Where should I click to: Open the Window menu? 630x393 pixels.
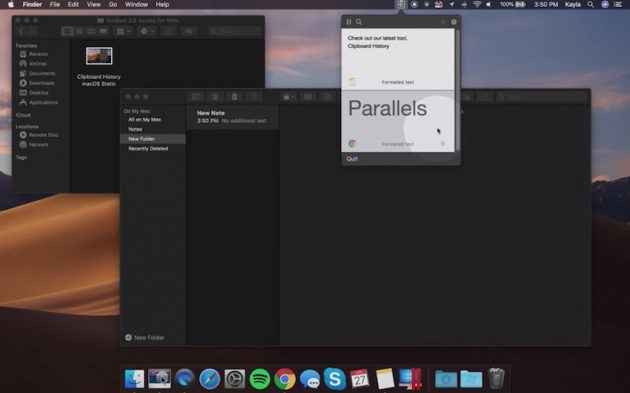coord(136,4)
